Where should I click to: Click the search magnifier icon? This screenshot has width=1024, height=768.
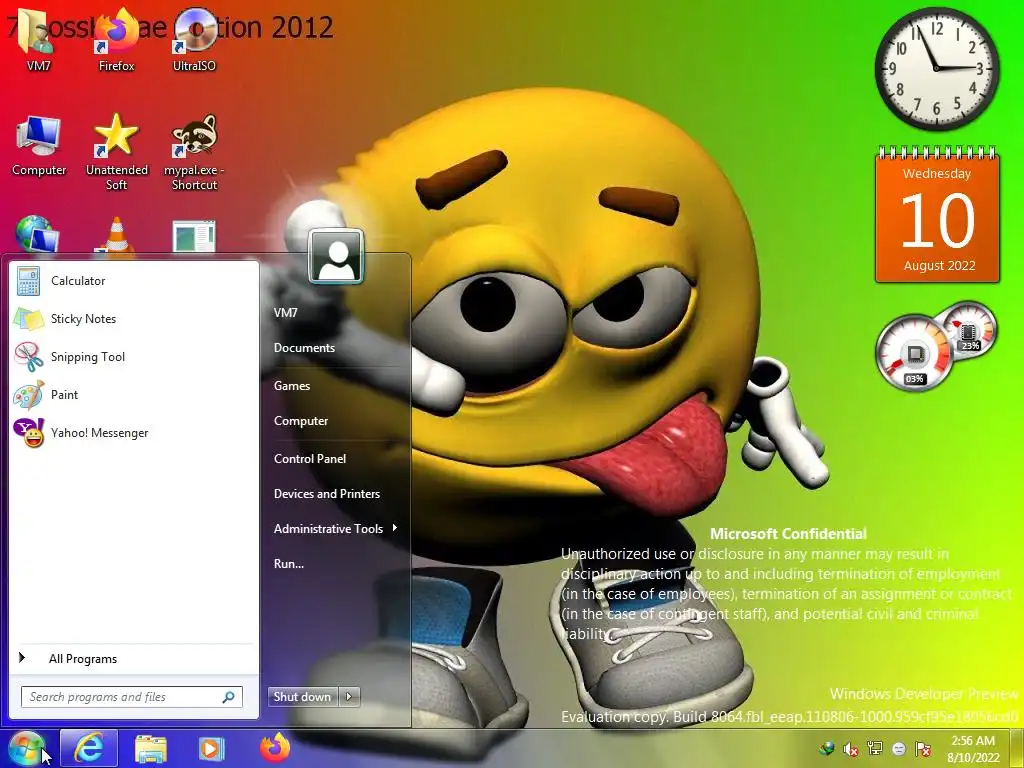pos(229,697)
